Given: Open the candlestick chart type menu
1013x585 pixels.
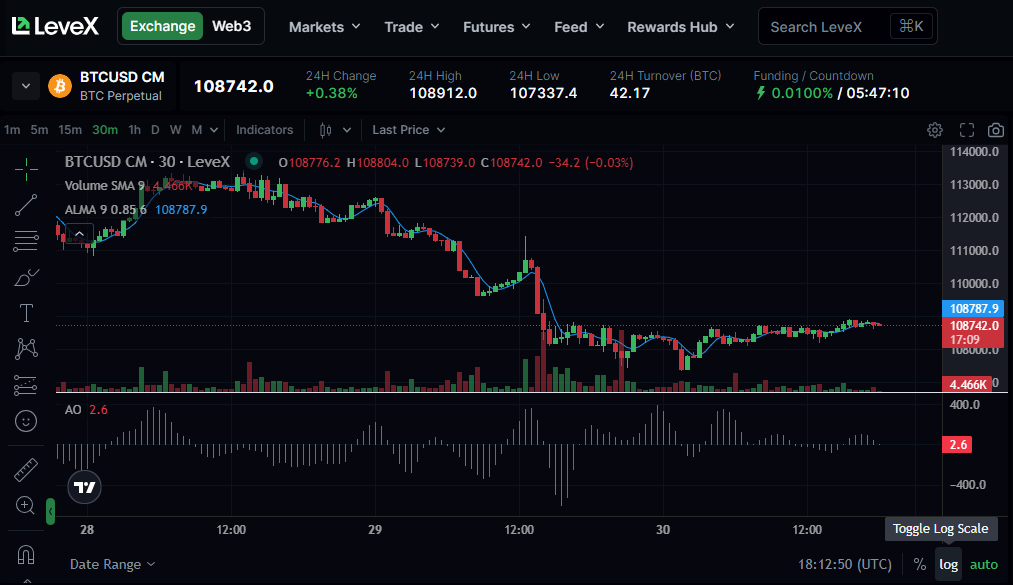Looking at the screenshot, I should pyautogui.click(x=335, y=130).
